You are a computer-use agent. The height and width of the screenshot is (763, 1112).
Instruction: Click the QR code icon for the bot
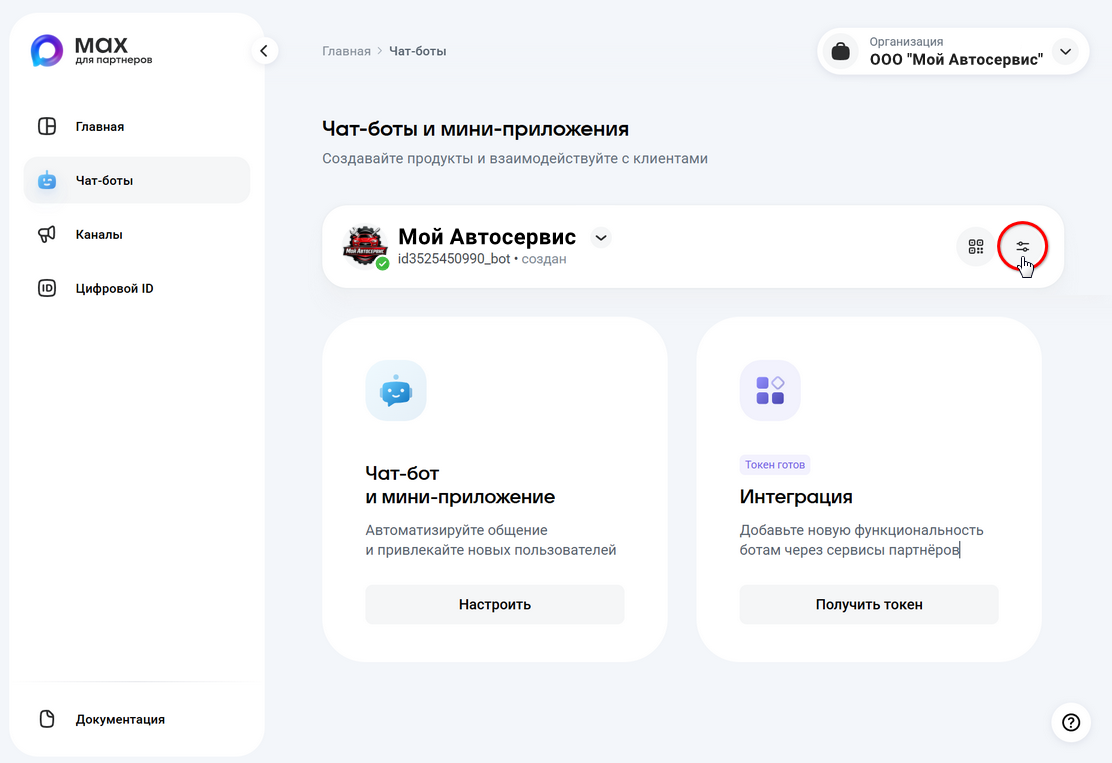975,247
